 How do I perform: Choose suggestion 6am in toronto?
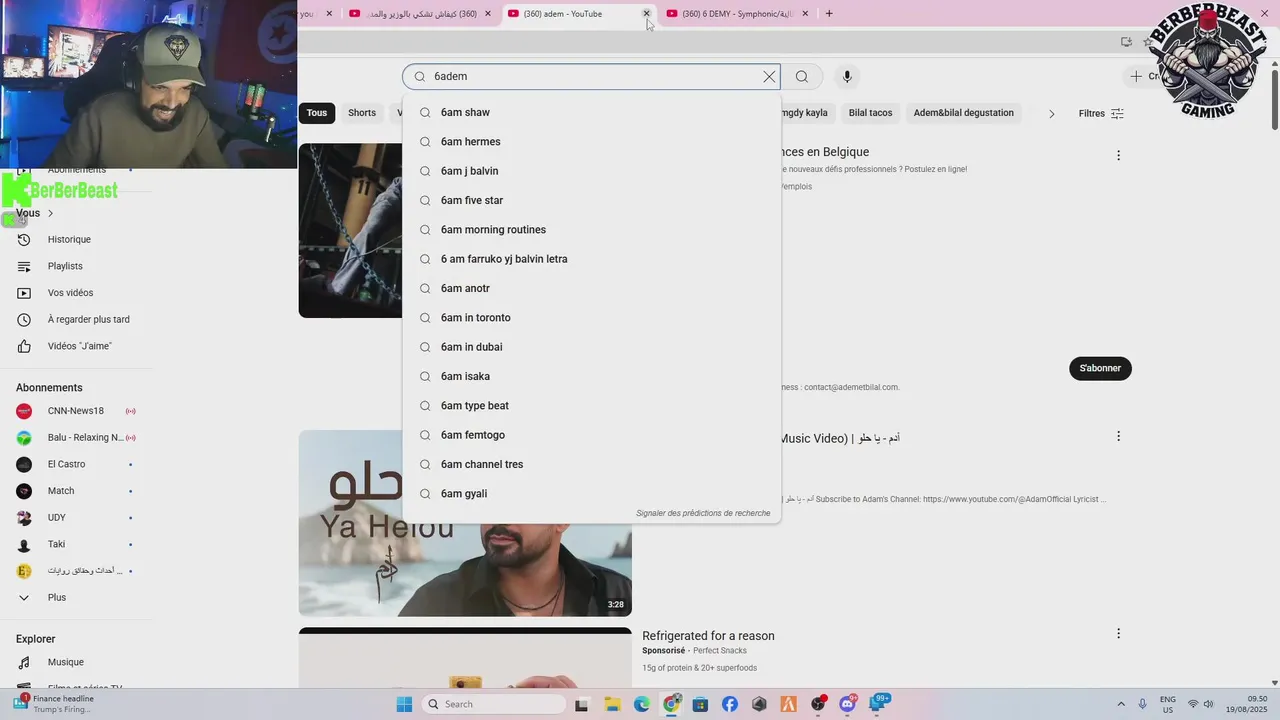591,318
